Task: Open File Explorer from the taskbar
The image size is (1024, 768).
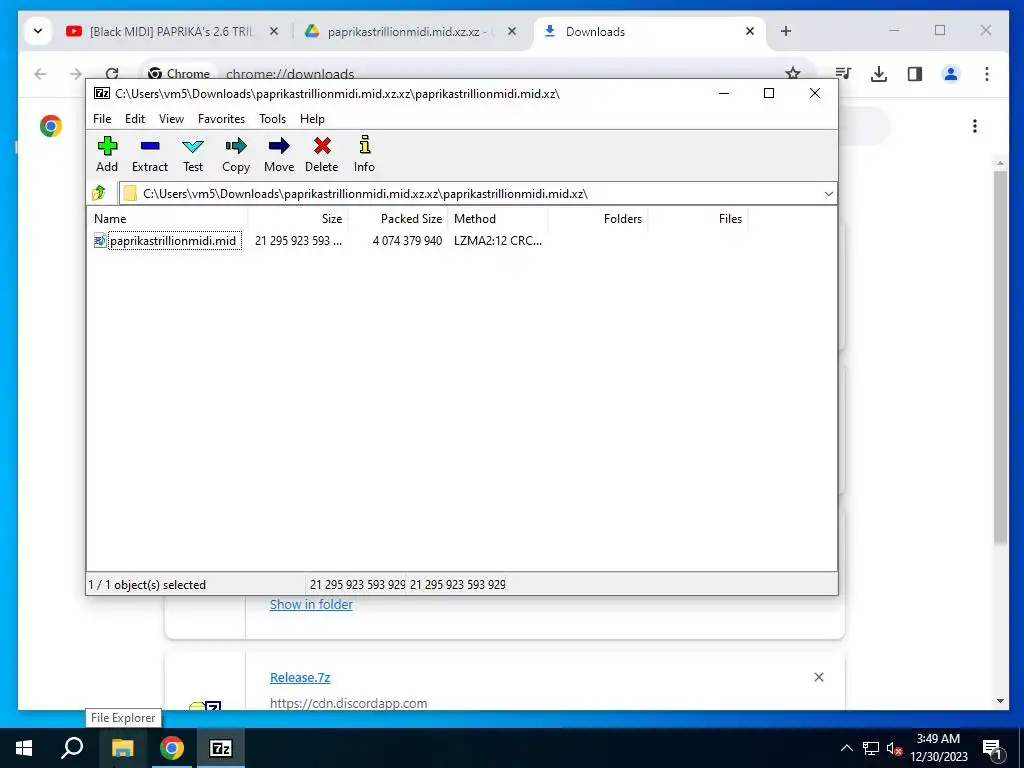Action: coord(122,748)
